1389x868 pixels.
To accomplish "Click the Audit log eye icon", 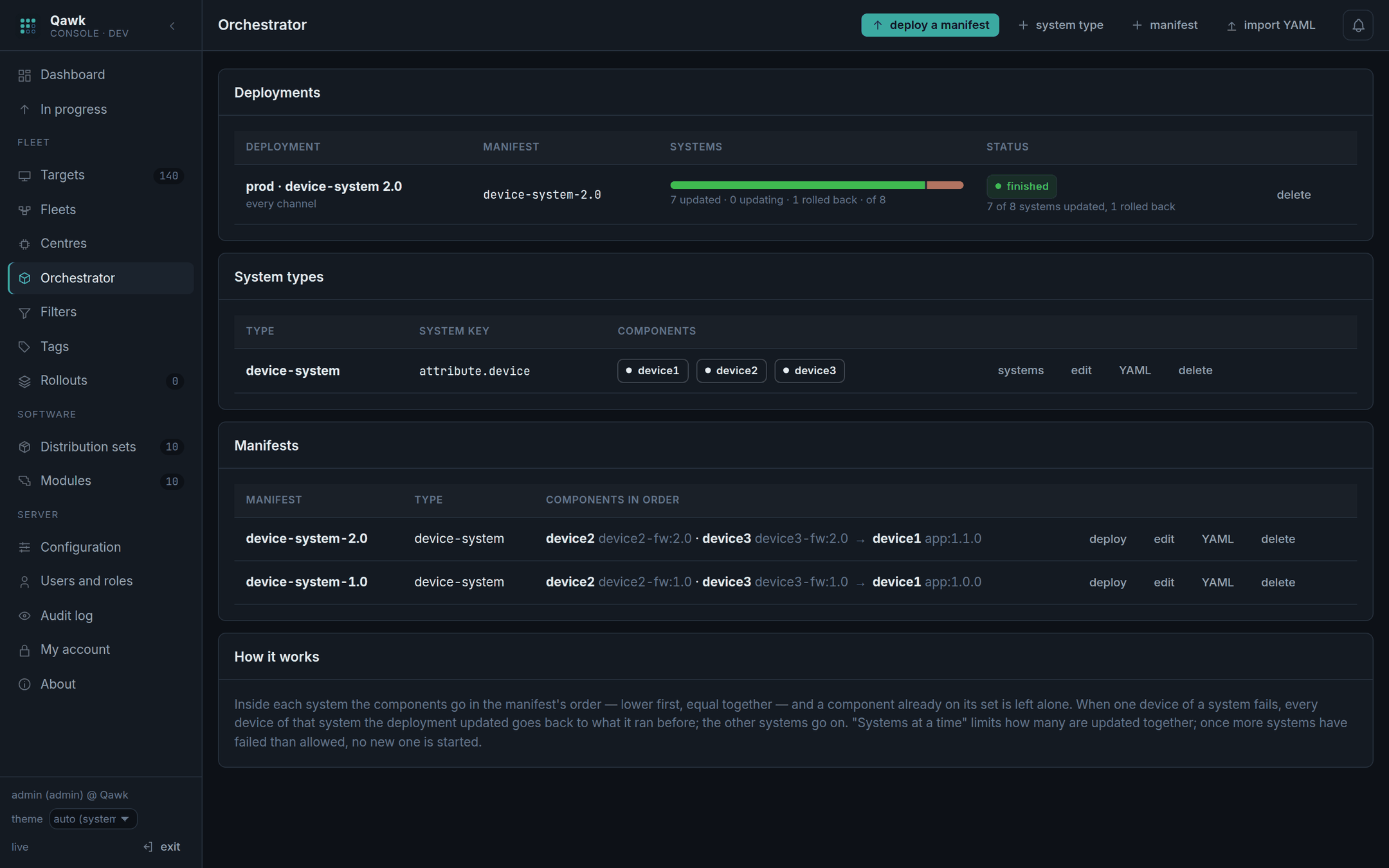I will click(24, 616).
